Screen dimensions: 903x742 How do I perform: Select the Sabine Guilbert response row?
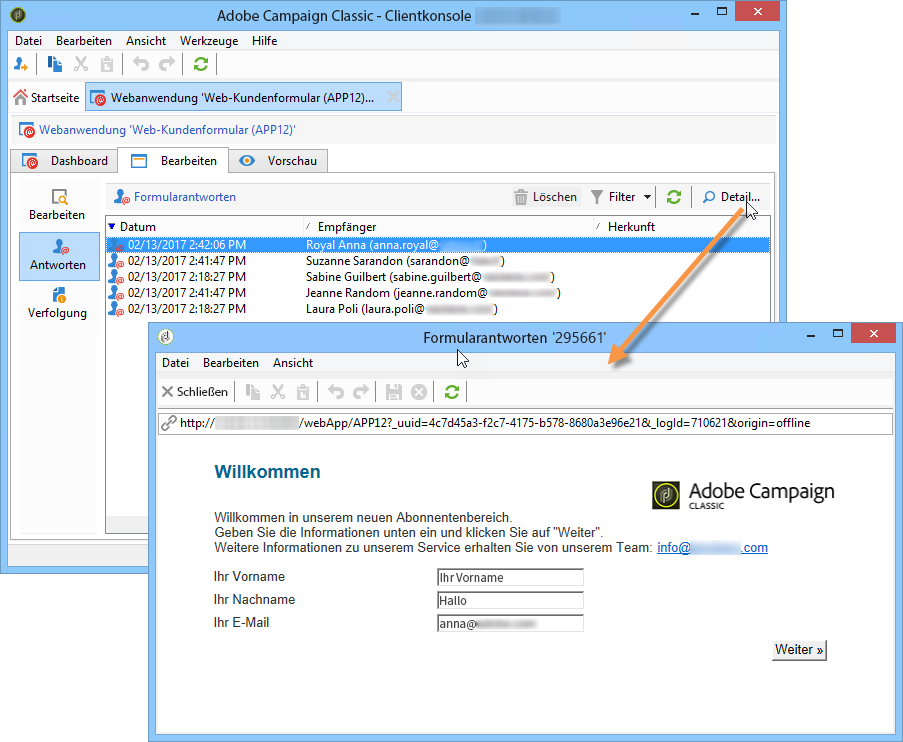click(438, 277)
